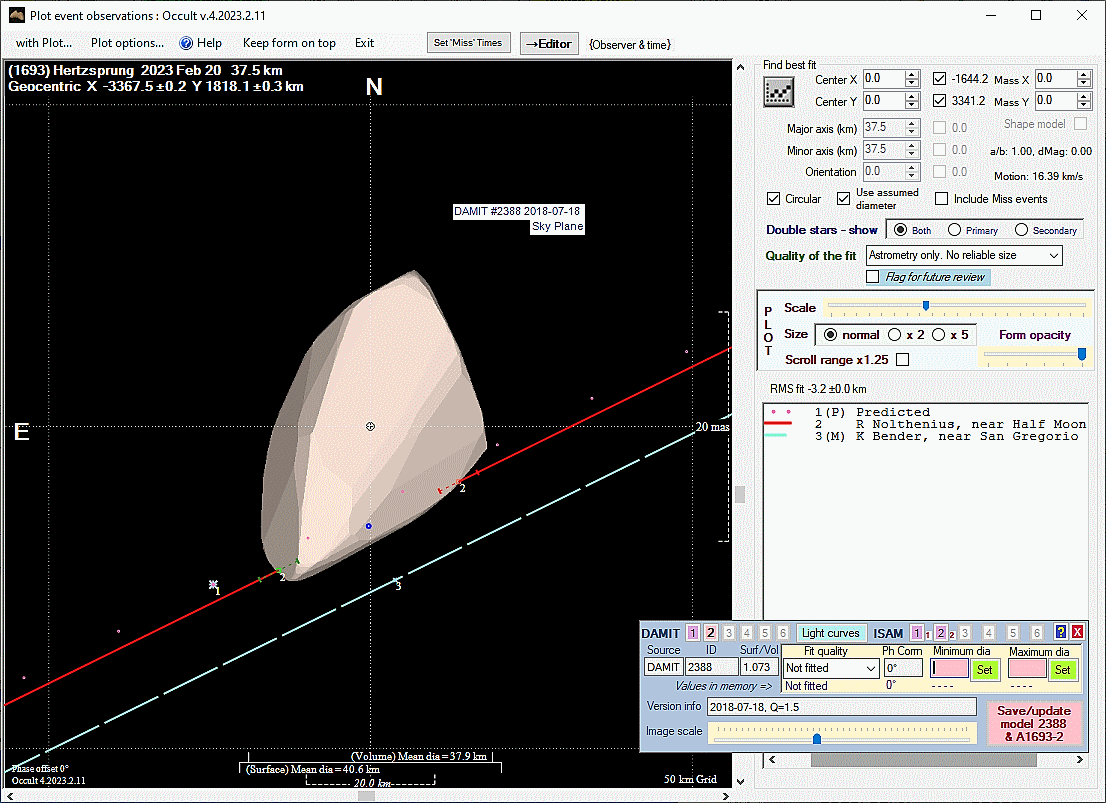Open shape model help question-mark icon
The image size is (1106, 803).
pos(1061,632)
